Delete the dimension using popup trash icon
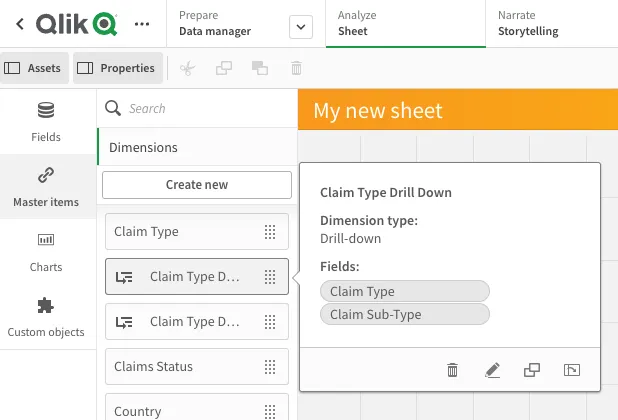 [x=452, y=370]
